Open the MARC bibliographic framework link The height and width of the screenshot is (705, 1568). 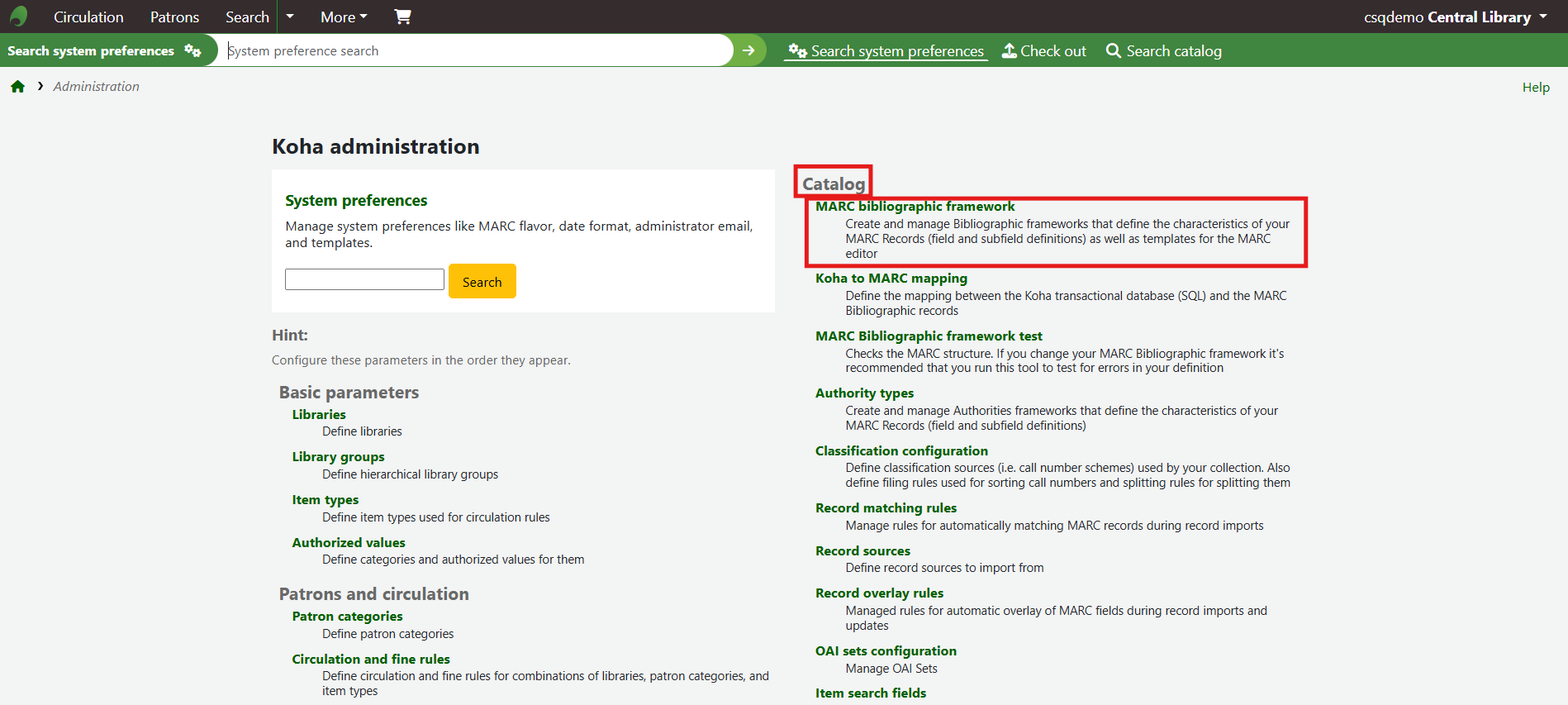click(915, 207)
